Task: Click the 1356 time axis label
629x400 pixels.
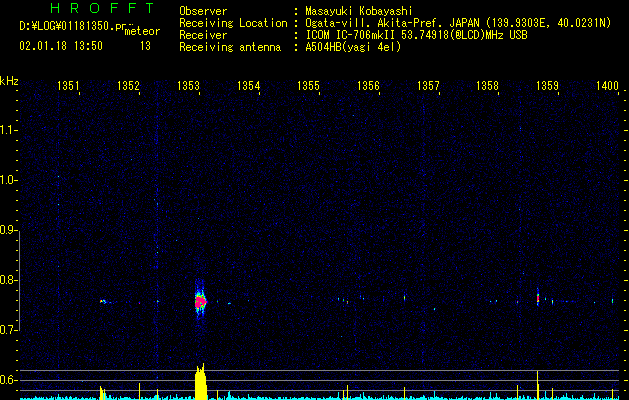Action: pyautogui.click(x=368, y=85)
